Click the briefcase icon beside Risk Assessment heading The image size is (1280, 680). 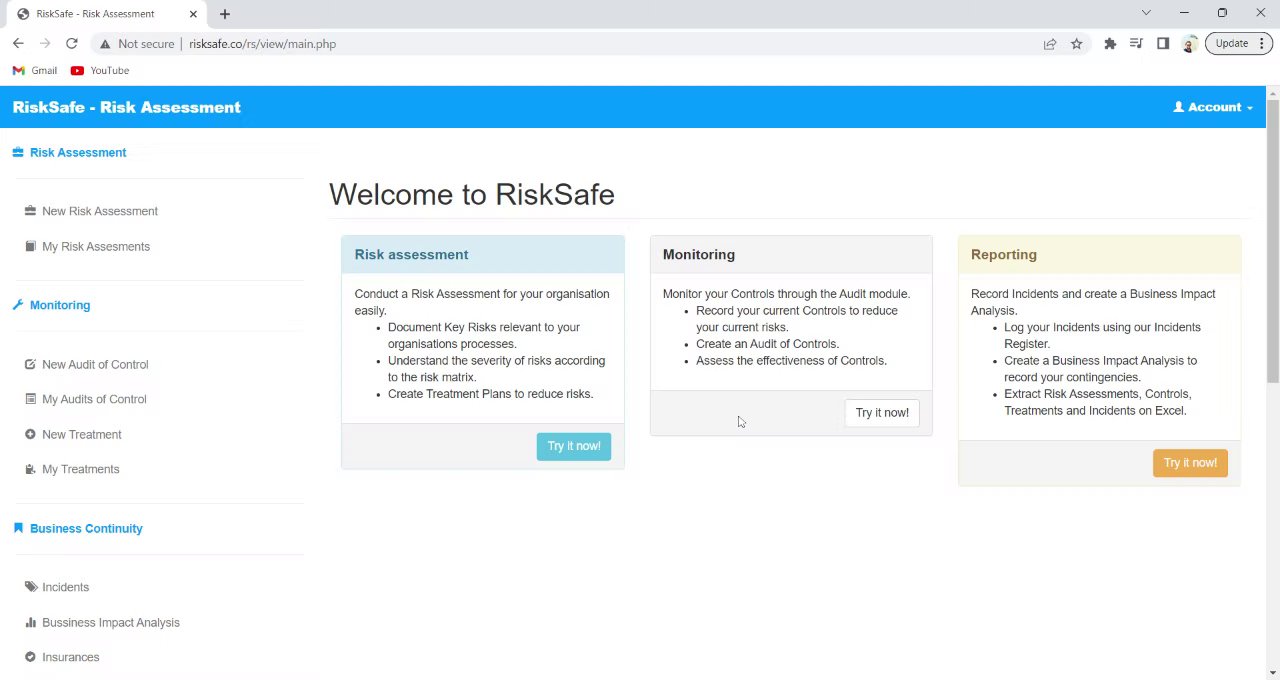click(18, 152)
